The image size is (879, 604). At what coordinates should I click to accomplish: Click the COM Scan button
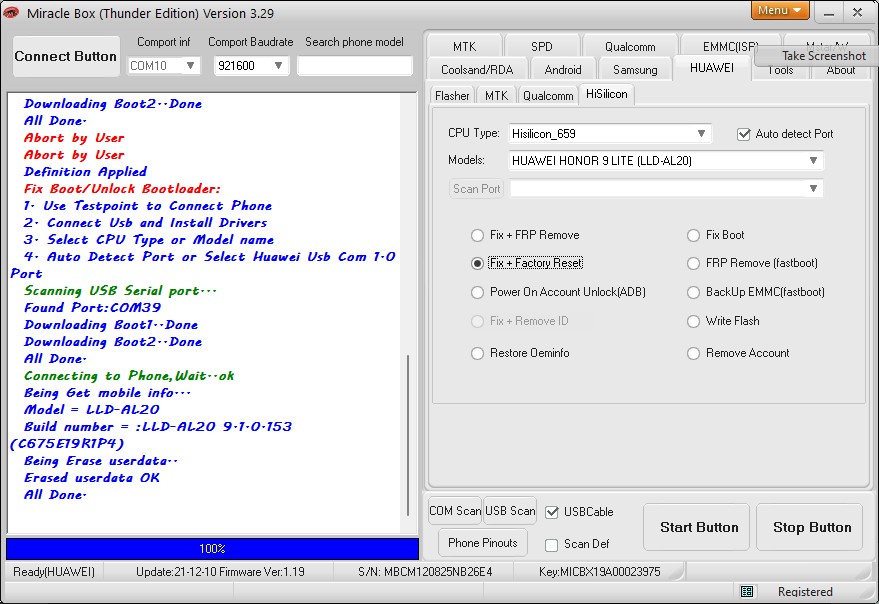point(455,511)
